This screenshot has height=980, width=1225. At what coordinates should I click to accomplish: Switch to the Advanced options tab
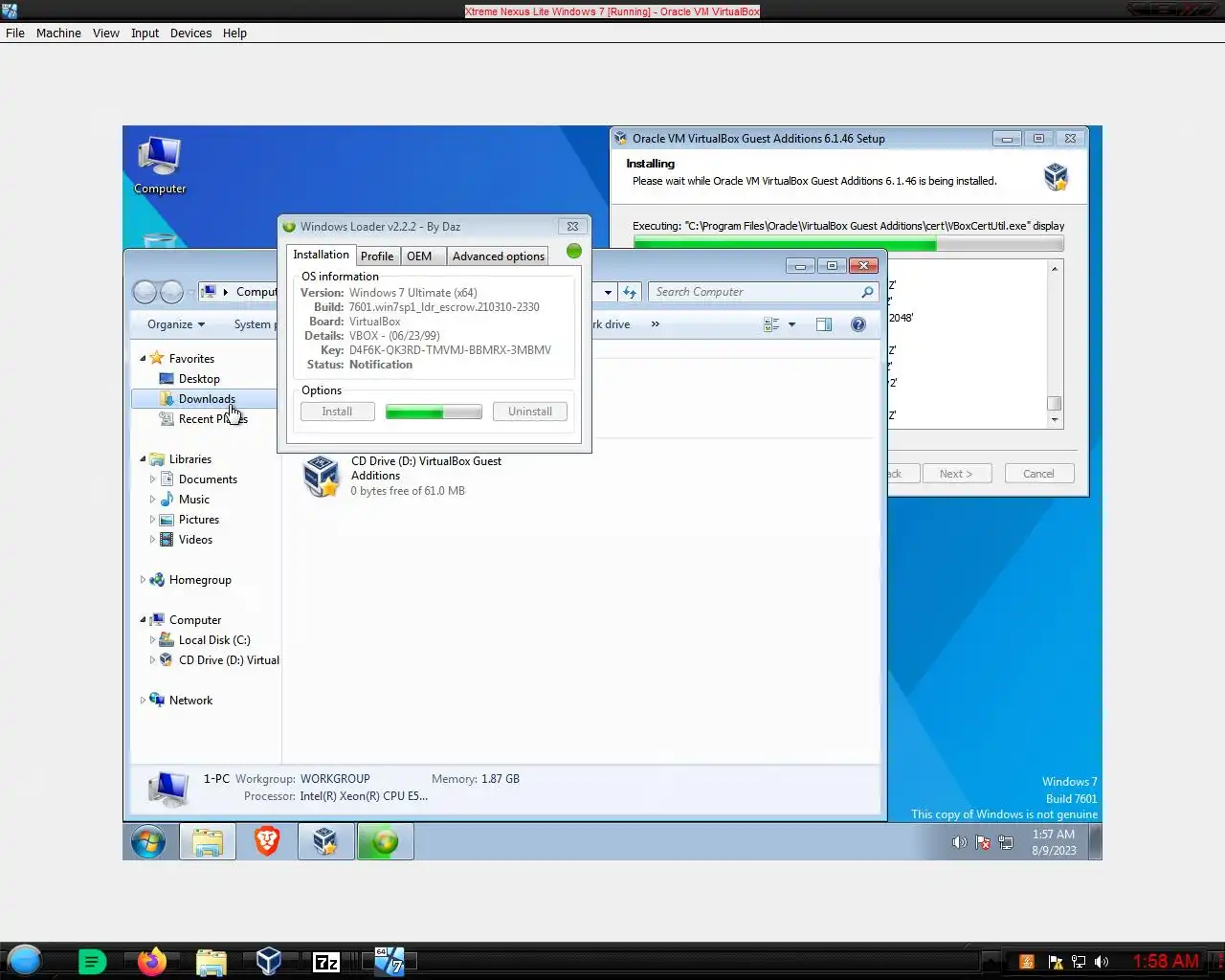[x=498, y=256]
